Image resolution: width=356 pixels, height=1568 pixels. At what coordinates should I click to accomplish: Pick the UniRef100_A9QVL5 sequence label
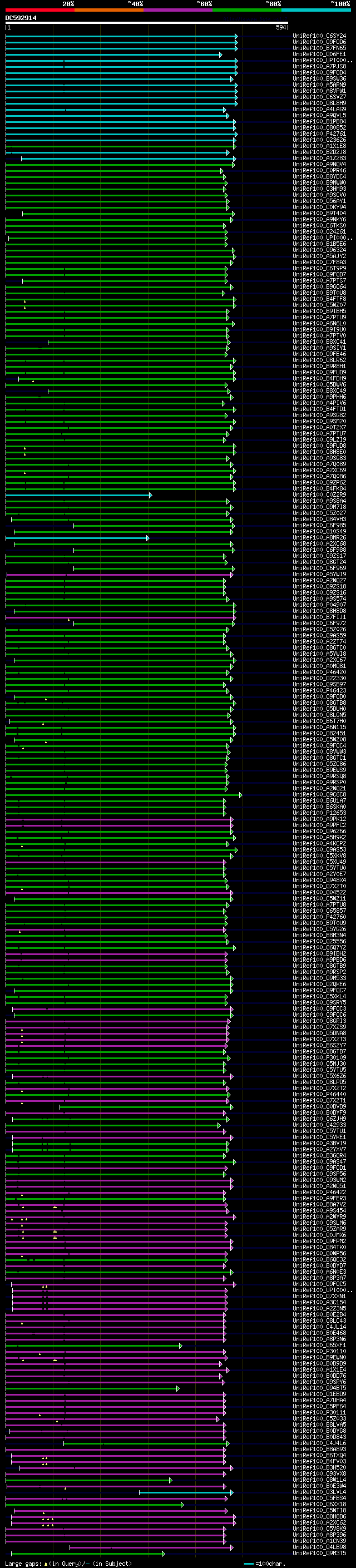coord(319,116)
